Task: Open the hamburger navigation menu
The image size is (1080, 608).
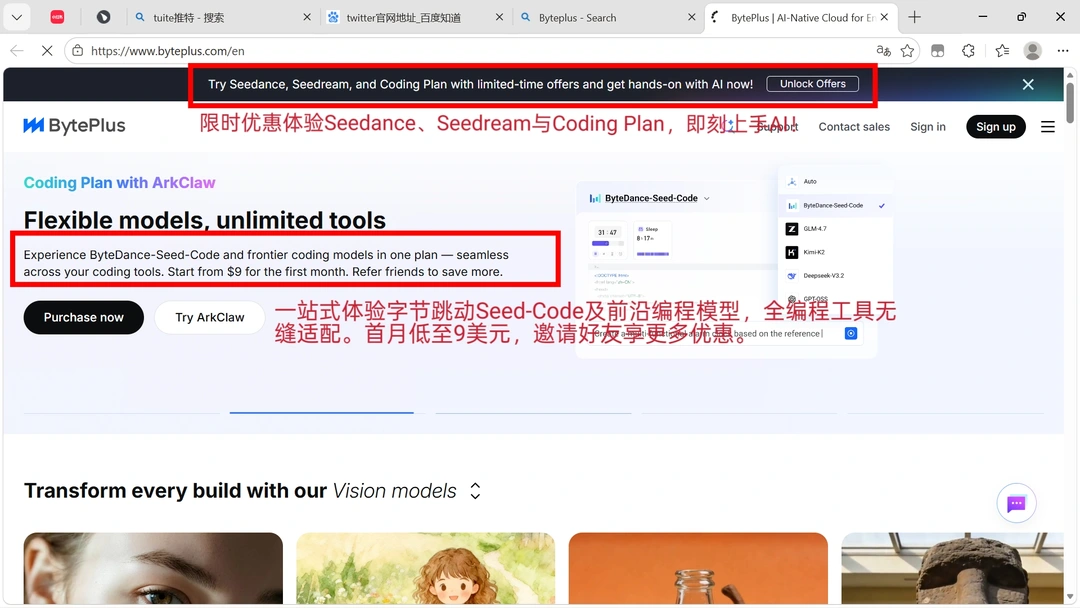Action: click(x=1048, y=127)
